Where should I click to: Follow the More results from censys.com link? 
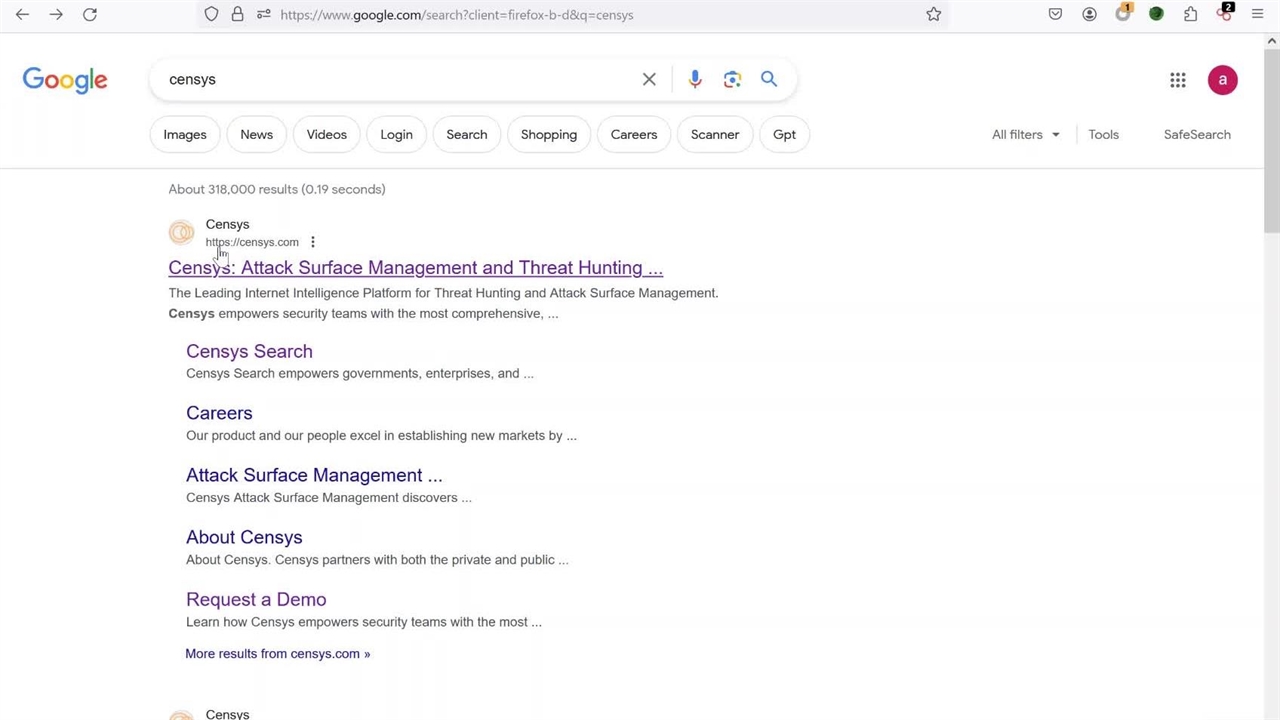click(x=277, y=653)
